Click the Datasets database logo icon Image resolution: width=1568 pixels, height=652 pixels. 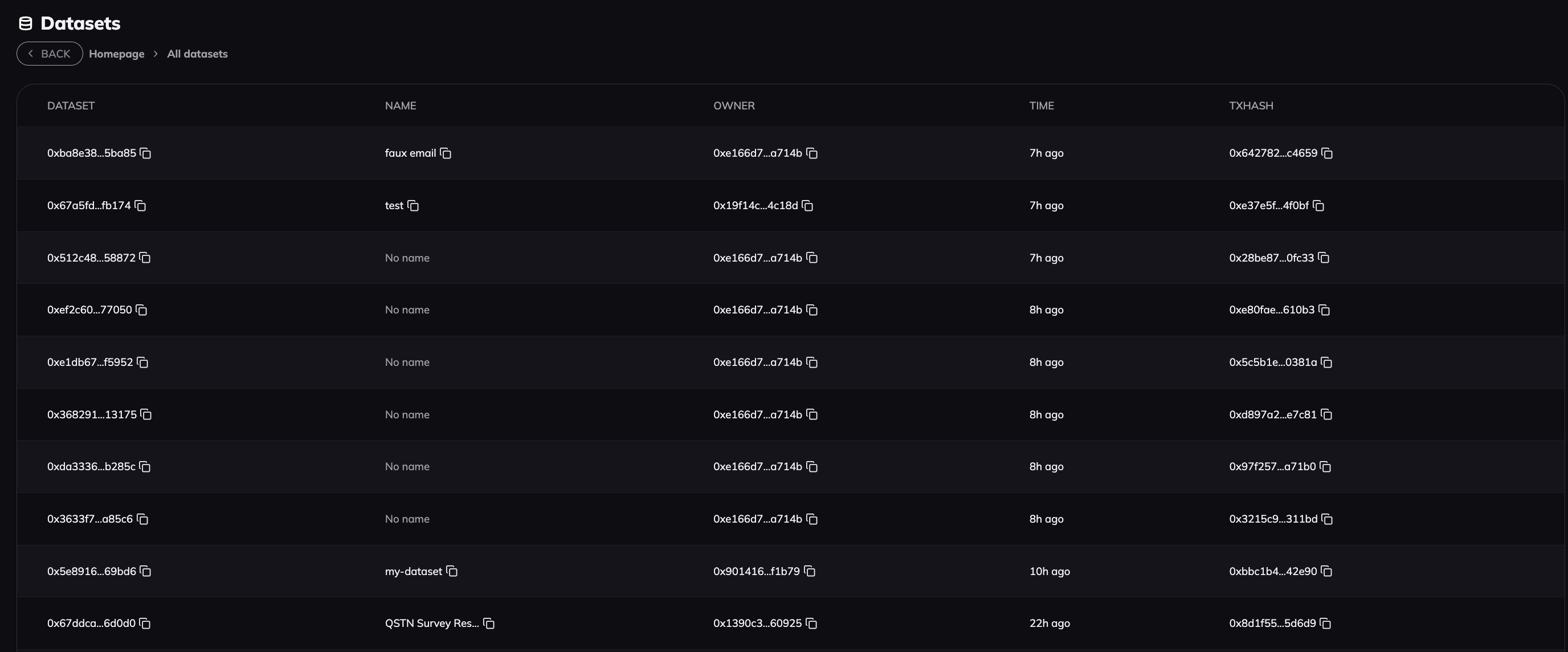26,24
